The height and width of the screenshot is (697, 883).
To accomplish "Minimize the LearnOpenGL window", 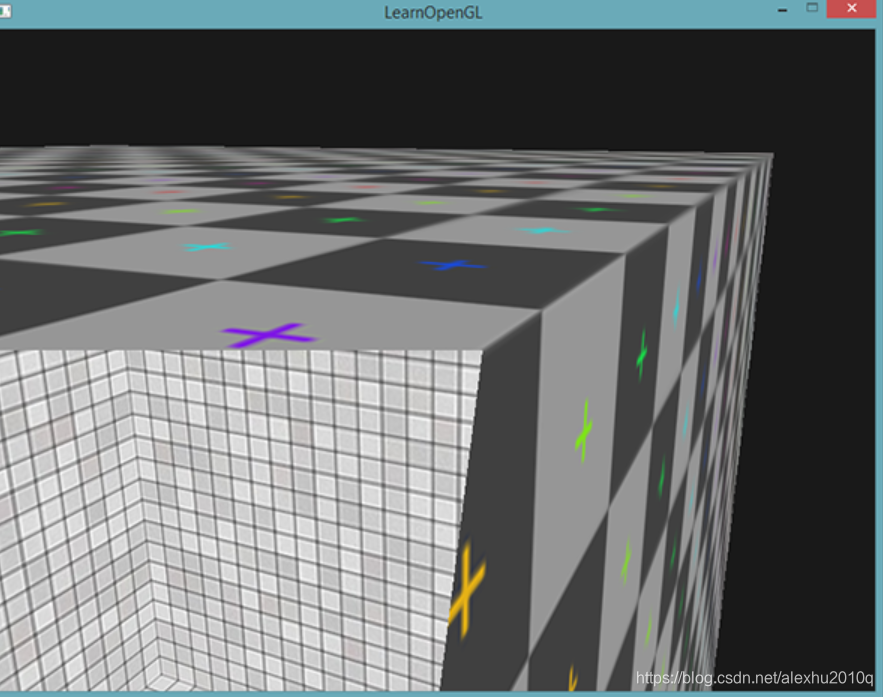I will 782,9.
